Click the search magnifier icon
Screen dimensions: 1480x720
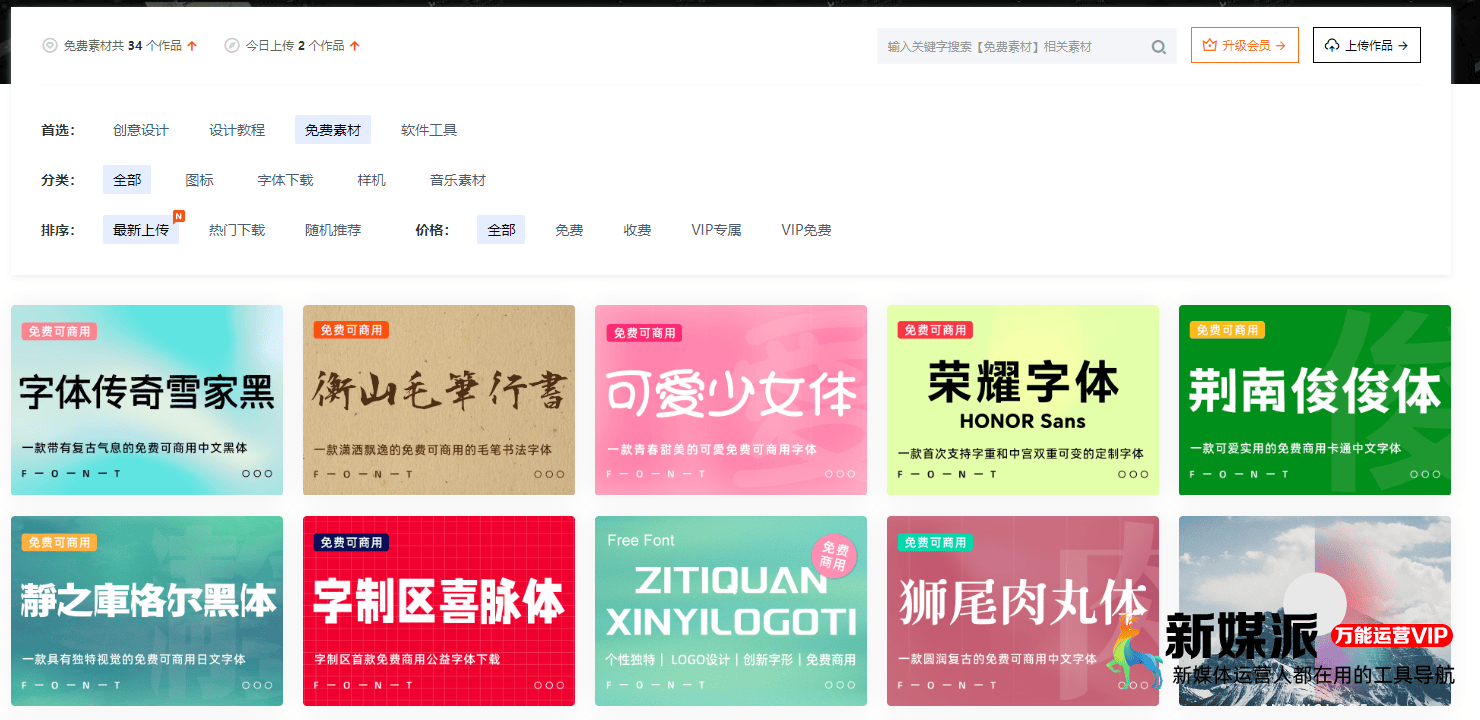point(1158,46)
